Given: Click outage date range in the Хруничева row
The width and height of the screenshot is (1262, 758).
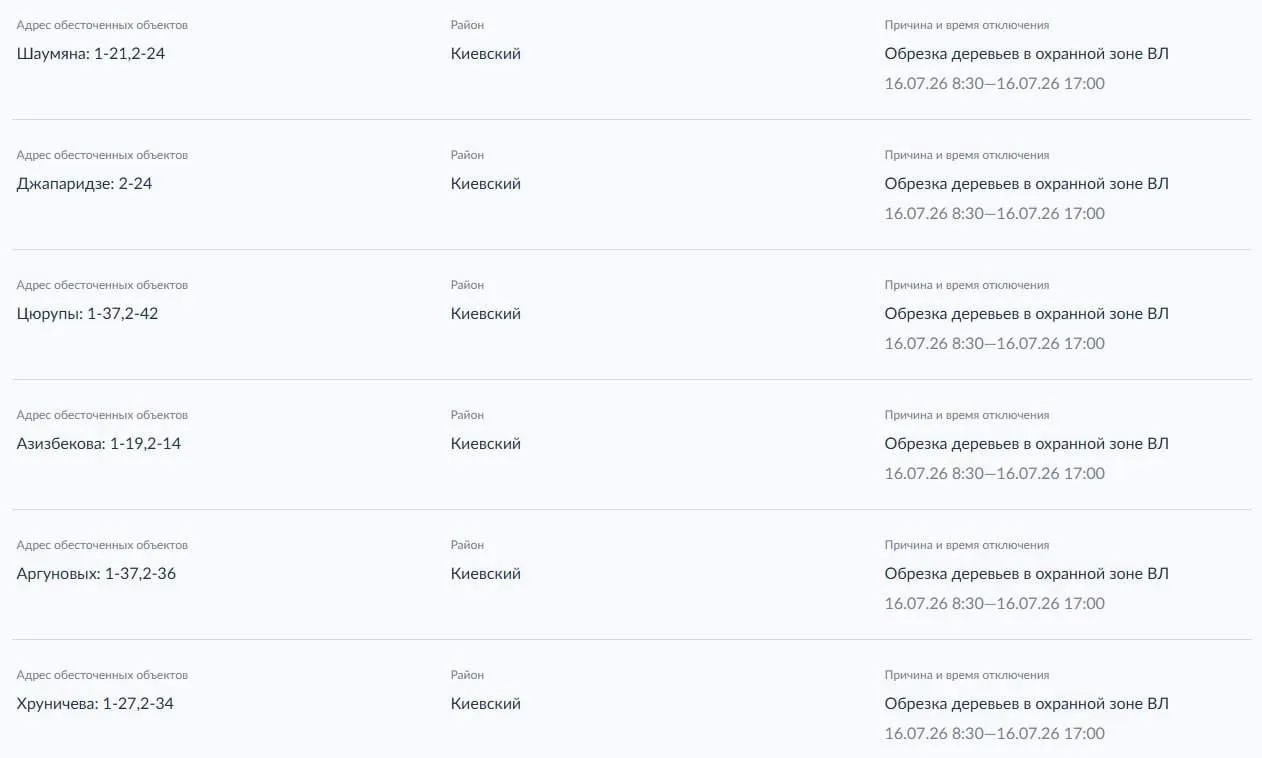Looking at the screenshot, I should point(995,734).
